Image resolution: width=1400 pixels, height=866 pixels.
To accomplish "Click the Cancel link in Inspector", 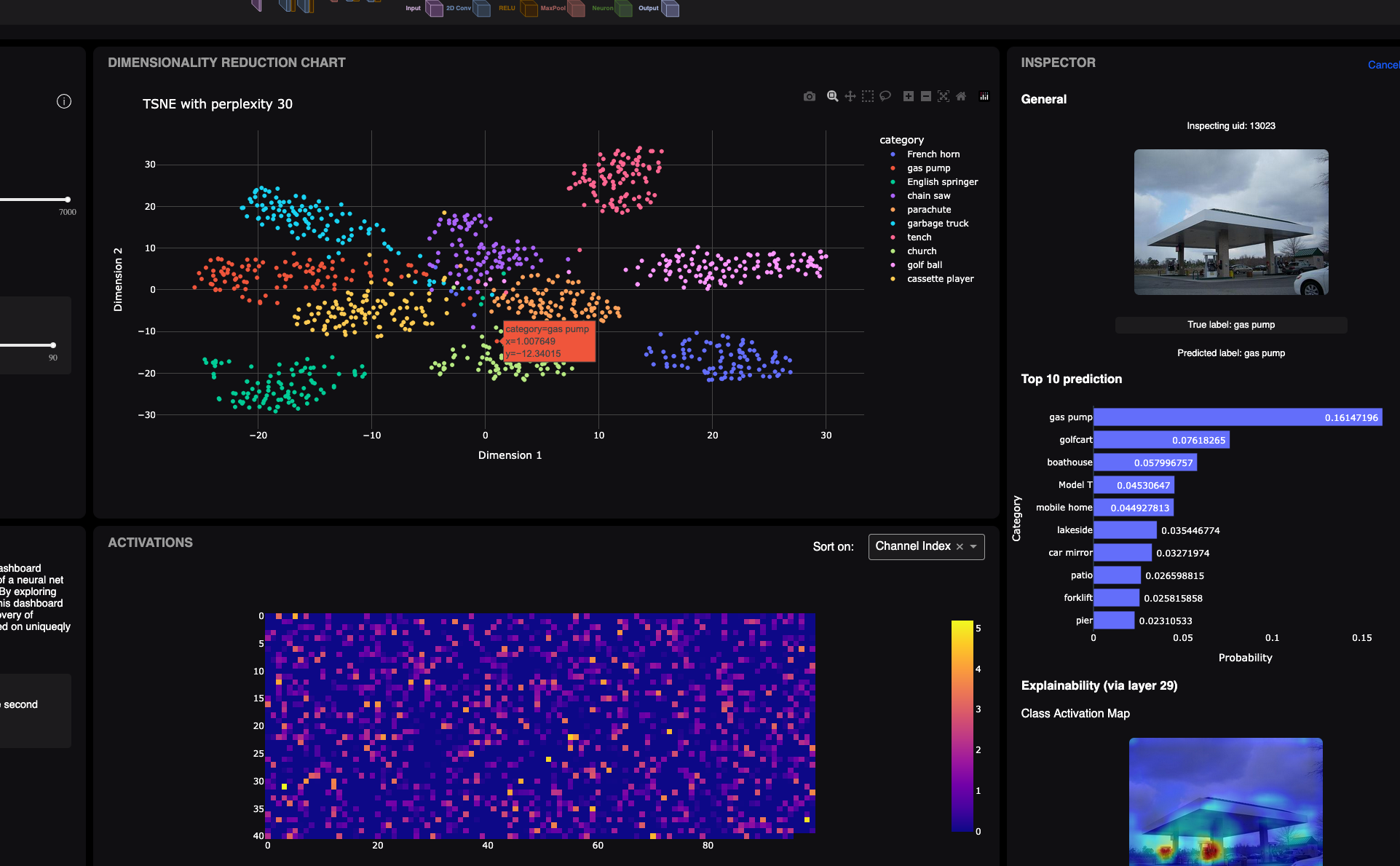I will 1383,65.
